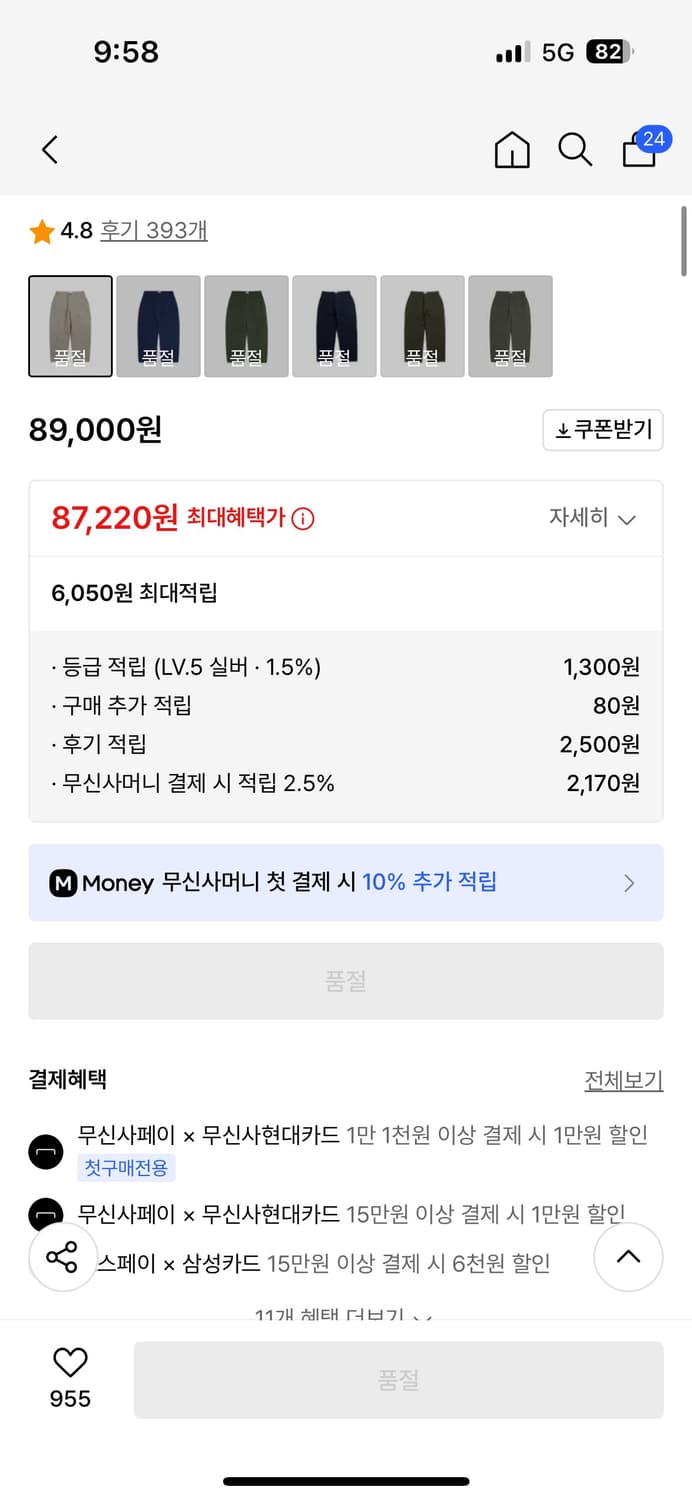
Task: Open Money 첫 결제 10% 추가 적립 details
Action: [x=346, y=882]
